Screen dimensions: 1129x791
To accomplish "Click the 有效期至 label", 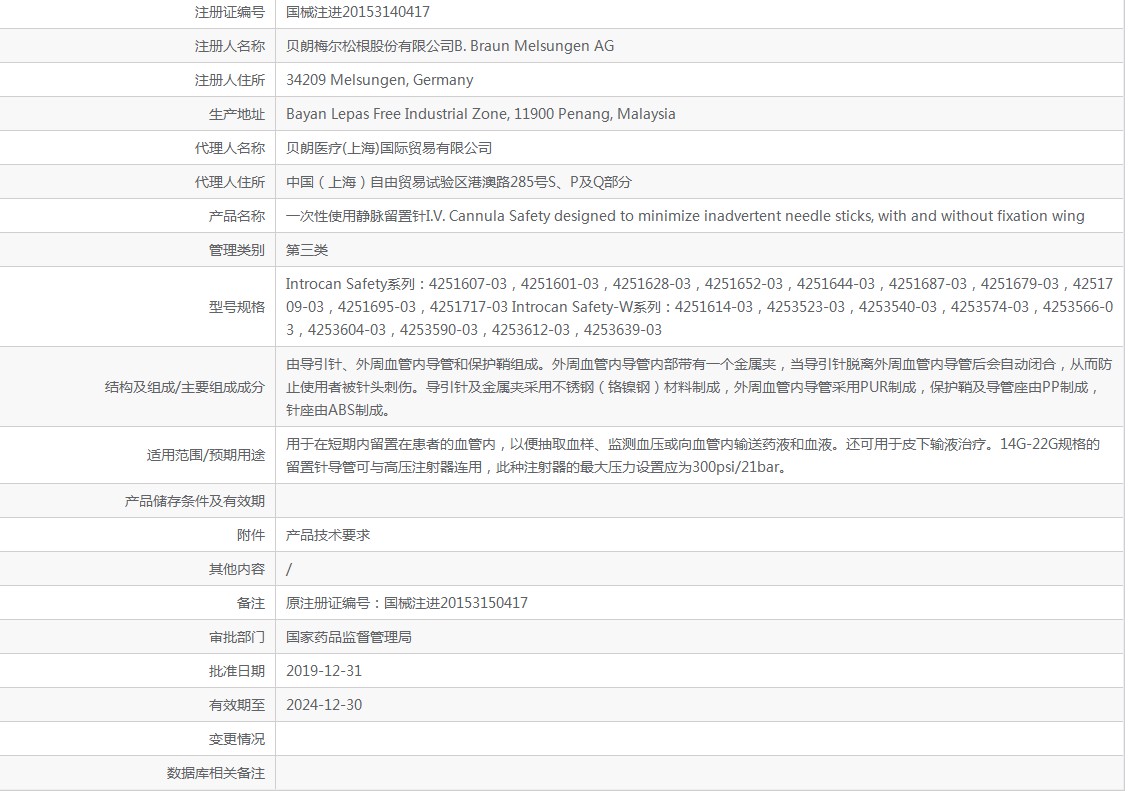I will [x=237, y=705].
